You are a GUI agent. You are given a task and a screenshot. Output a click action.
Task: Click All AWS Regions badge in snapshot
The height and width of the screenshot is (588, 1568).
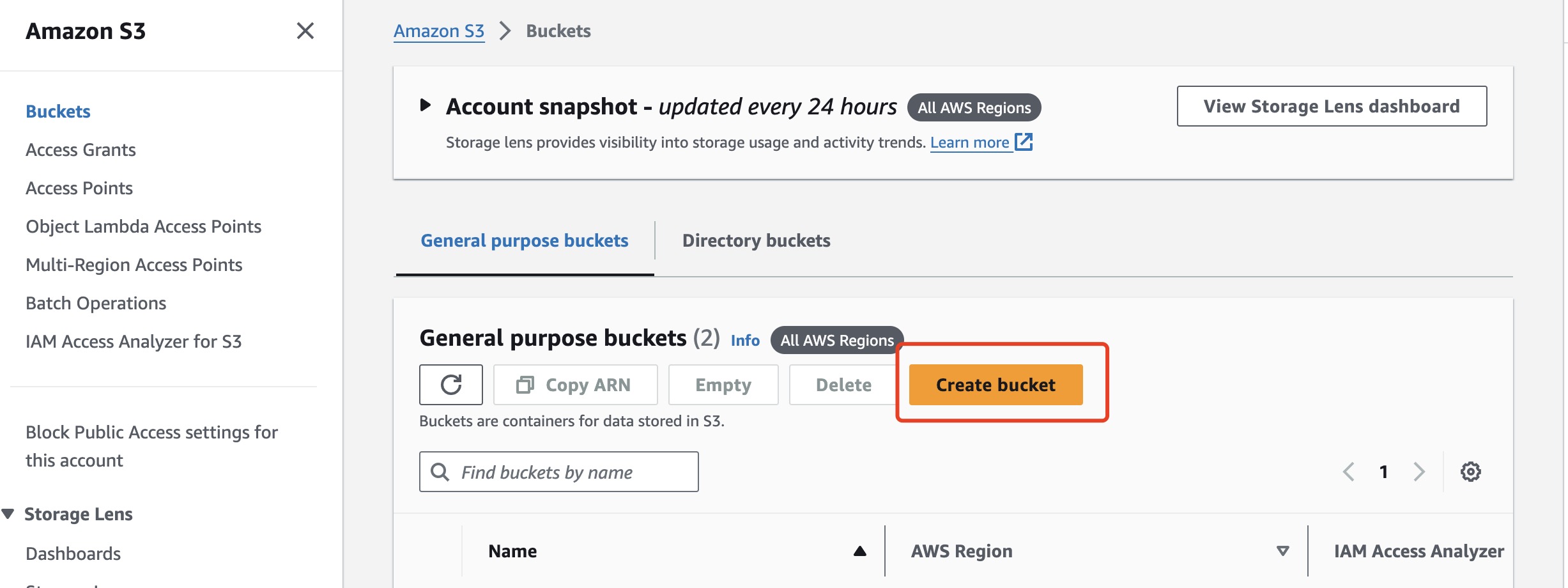point(974,107)
